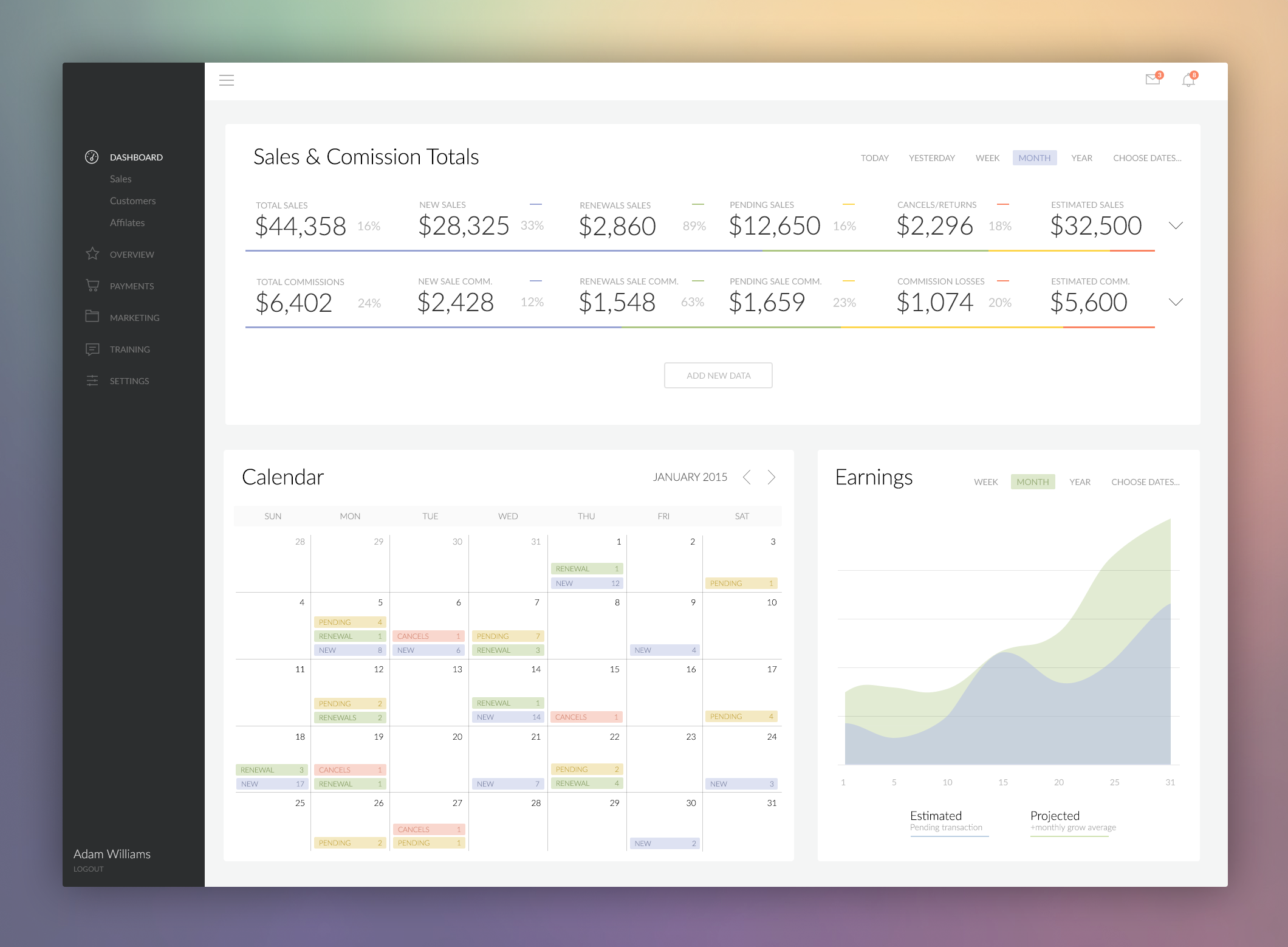Open Adam Williams profile name
This screenshot has width=1288, height=947.
tap(112, 854)
